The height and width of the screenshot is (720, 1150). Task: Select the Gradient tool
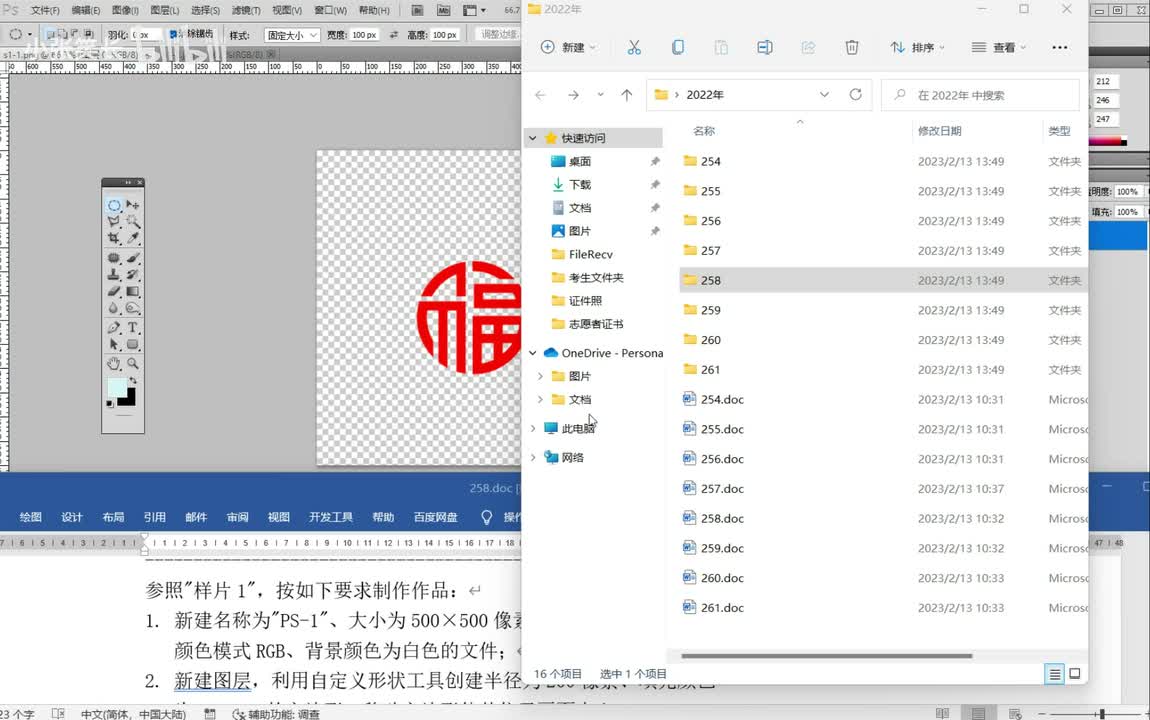(x=133, y=292)
